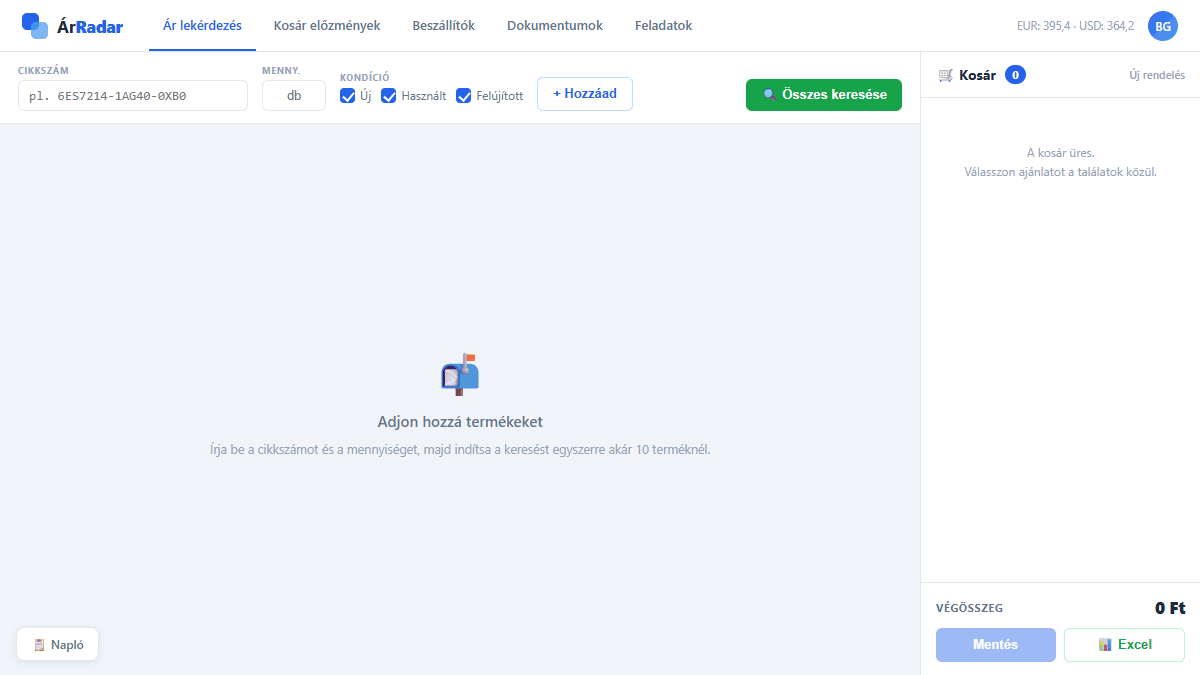The width and height of the screenshot is (1200, 675).
Task: Click the mailbox illustration icon
Action: coord(460,374)
